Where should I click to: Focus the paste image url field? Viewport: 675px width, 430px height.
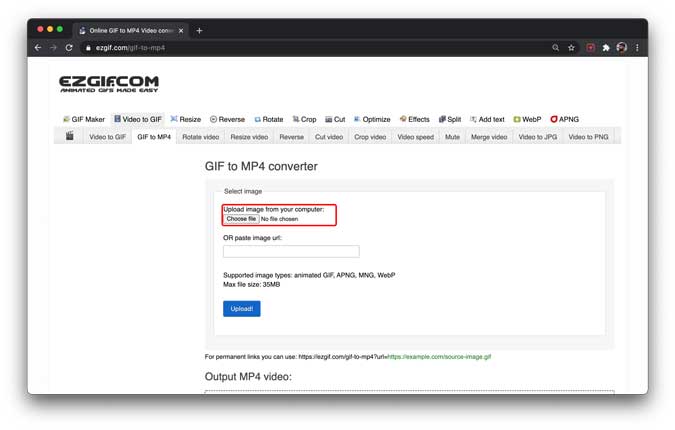click(291, 251)
